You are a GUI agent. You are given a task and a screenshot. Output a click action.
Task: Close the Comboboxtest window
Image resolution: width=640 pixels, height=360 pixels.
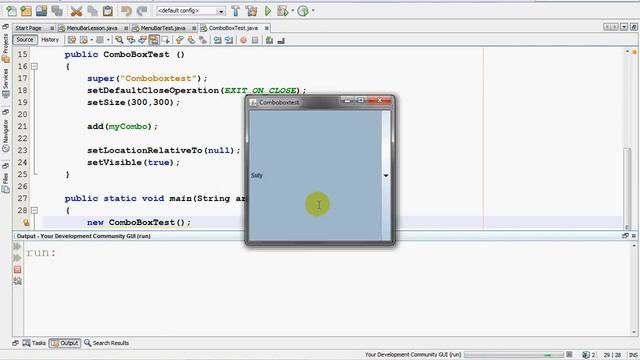tap(379, 100)
